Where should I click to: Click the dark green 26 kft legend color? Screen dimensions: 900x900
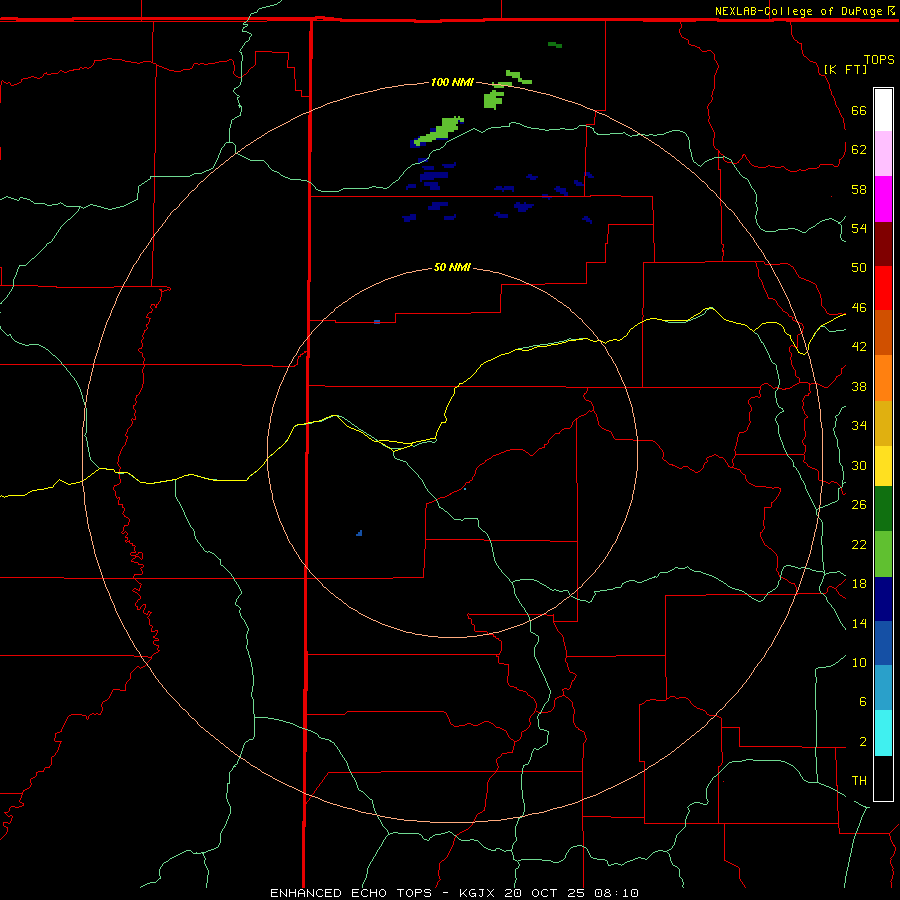(x=883, y=508)
